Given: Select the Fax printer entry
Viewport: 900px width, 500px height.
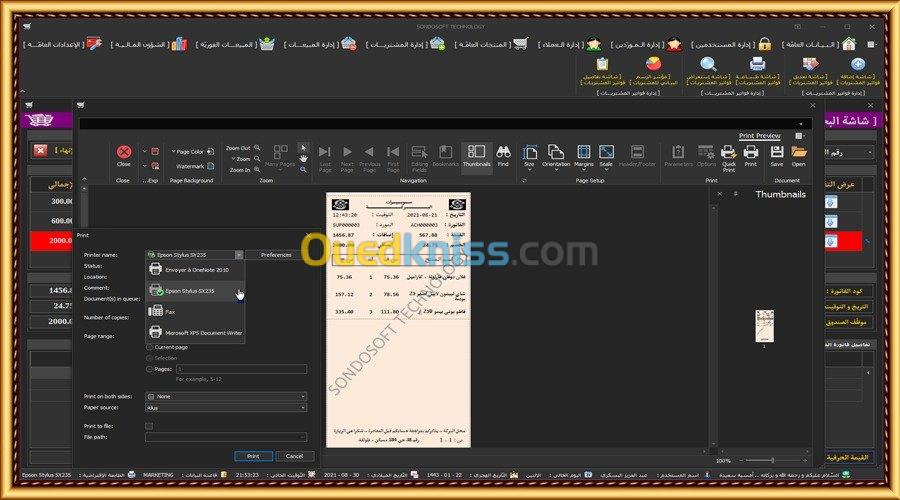Looking at the screenshot, I should [195, 312].
